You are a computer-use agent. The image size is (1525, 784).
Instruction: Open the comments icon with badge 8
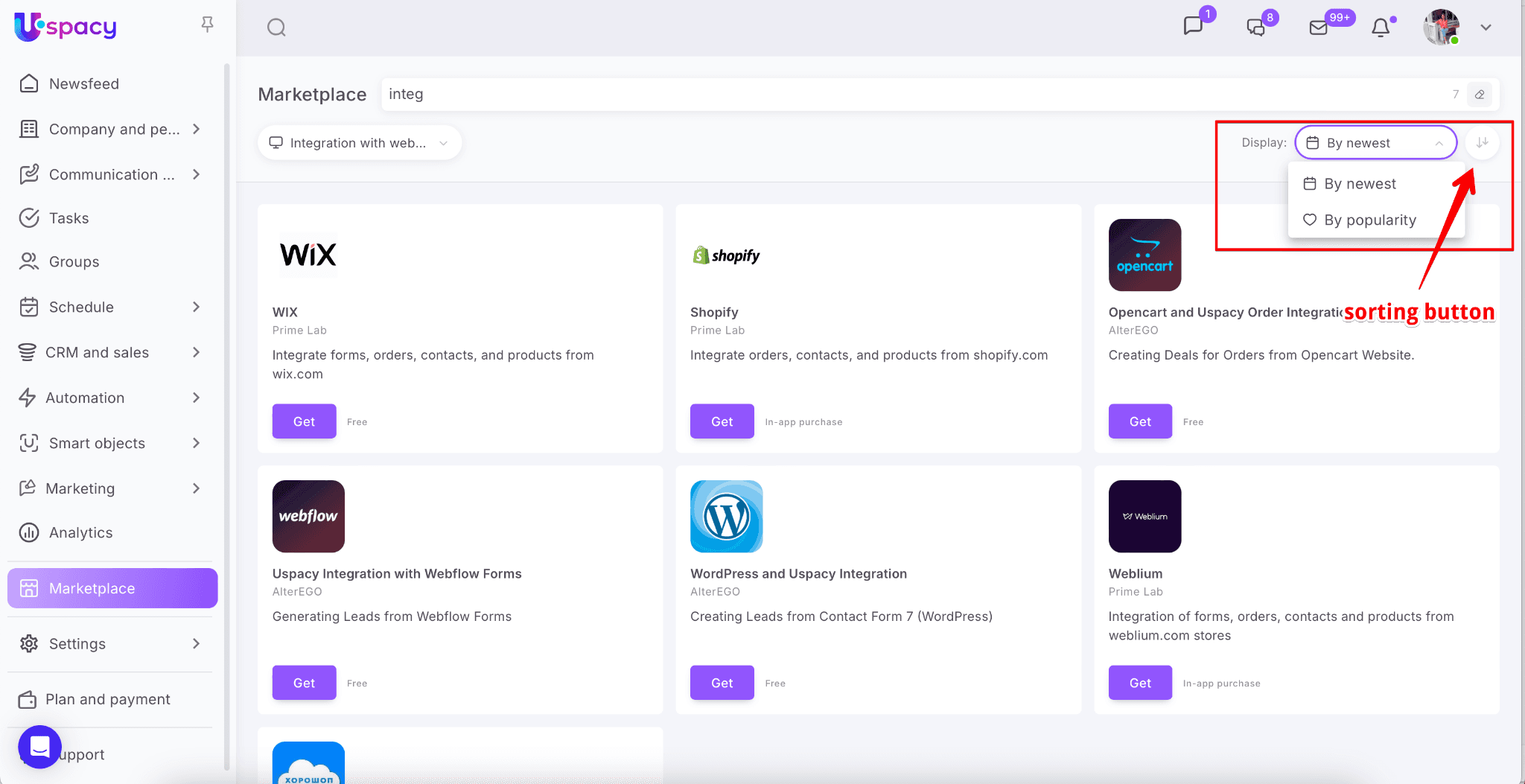[1256, 28]
